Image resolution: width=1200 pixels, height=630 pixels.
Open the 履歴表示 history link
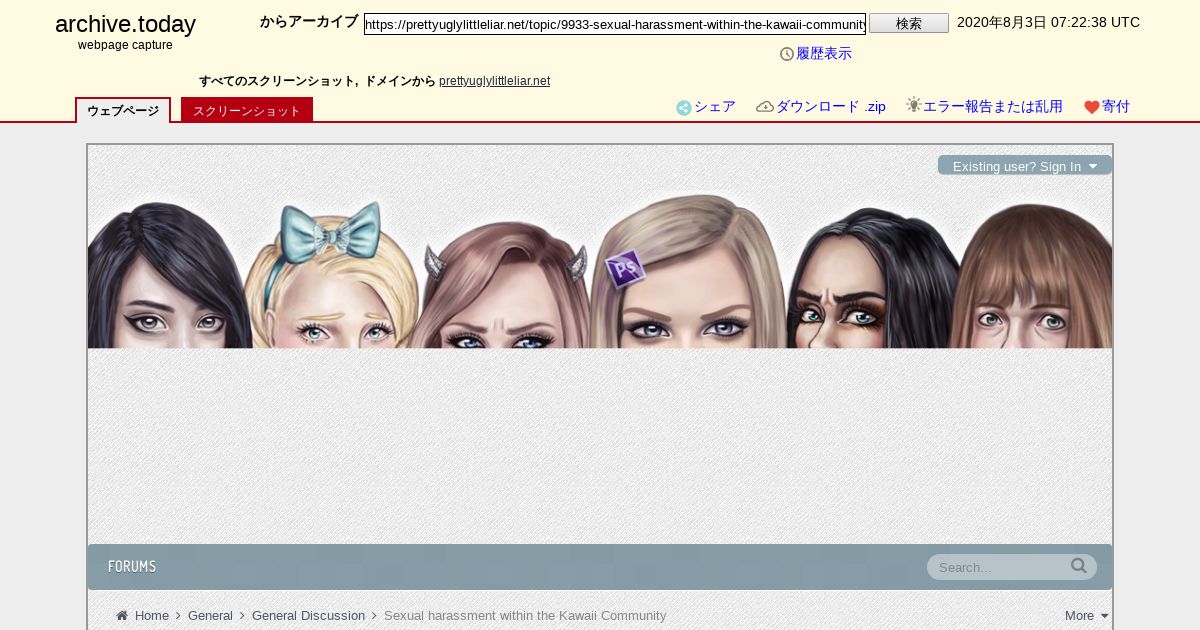[x=824, y=54]
